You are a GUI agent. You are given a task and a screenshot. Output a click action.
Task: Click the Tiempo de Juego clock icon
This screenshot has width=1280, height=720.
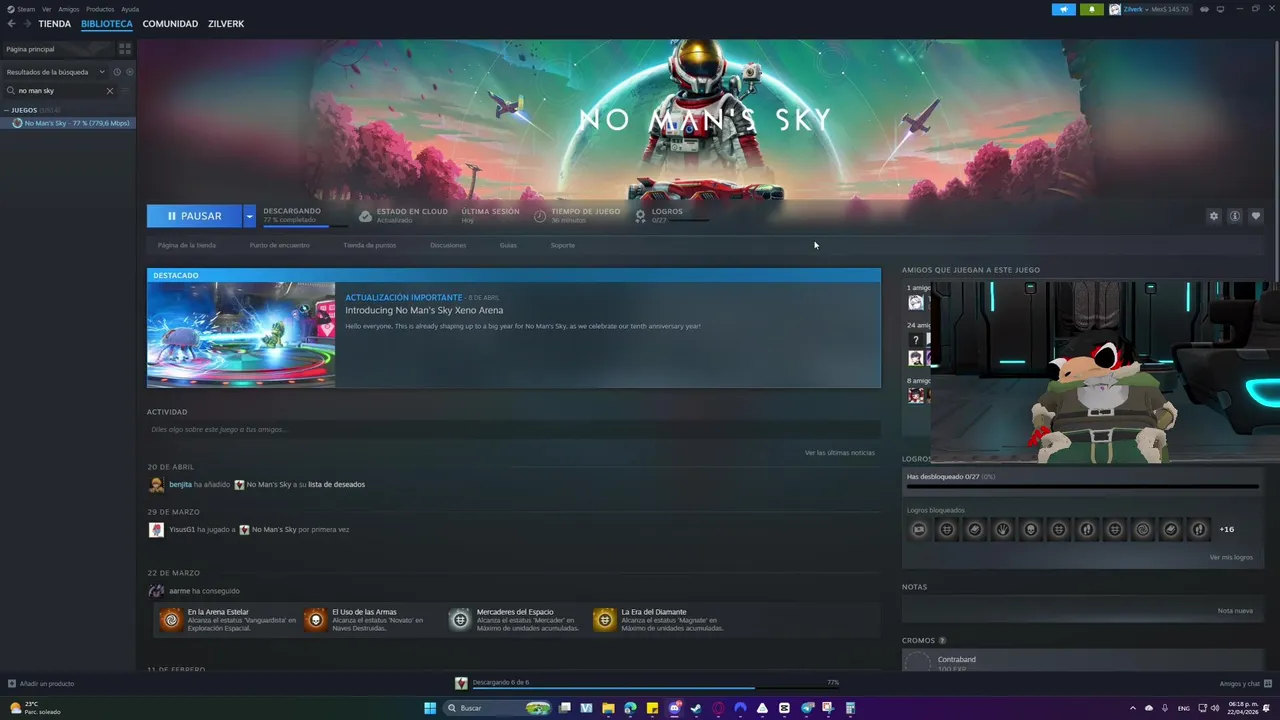pos(540,216)
